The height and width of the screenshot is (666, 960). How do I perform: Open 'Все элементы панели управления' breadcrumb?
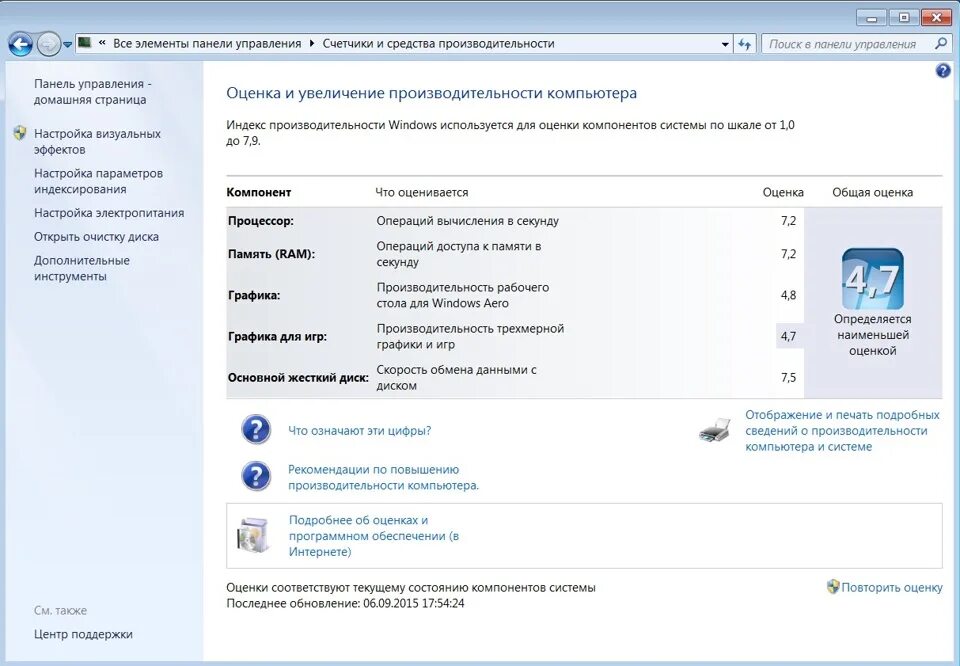coord(207,43)
